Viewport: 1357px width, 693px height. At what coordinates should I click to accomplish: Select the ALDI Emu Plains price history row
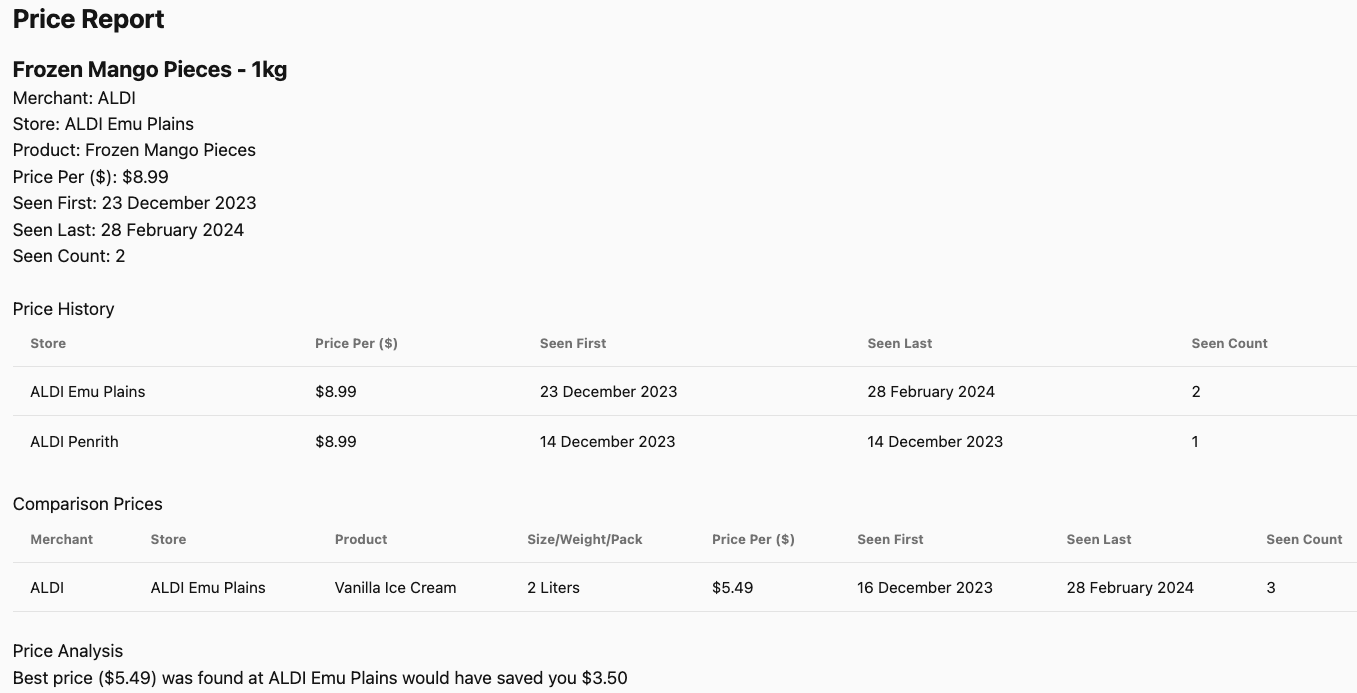point(685,392)
